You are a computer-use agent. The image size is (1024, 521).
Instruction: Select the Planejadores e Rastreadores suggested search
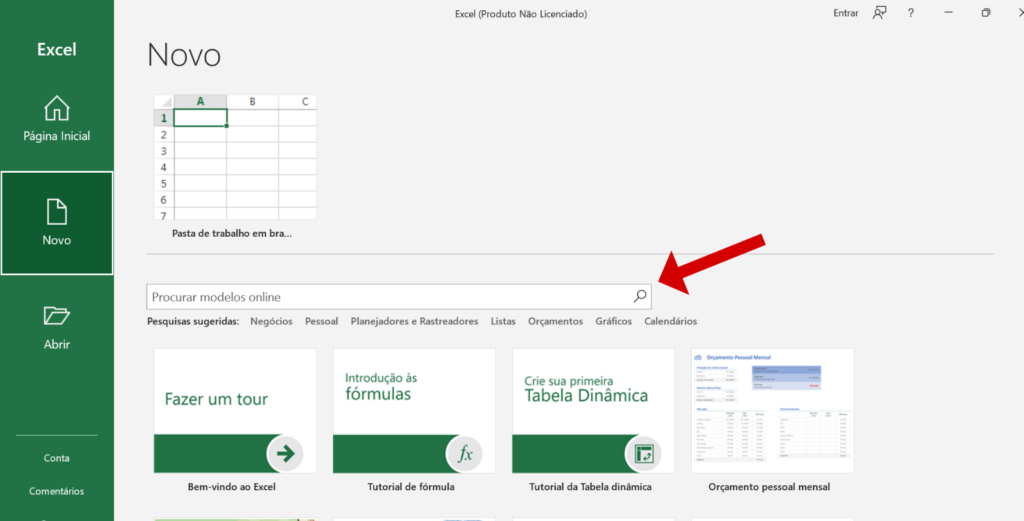pyautogui.click(x=414, y=321)
